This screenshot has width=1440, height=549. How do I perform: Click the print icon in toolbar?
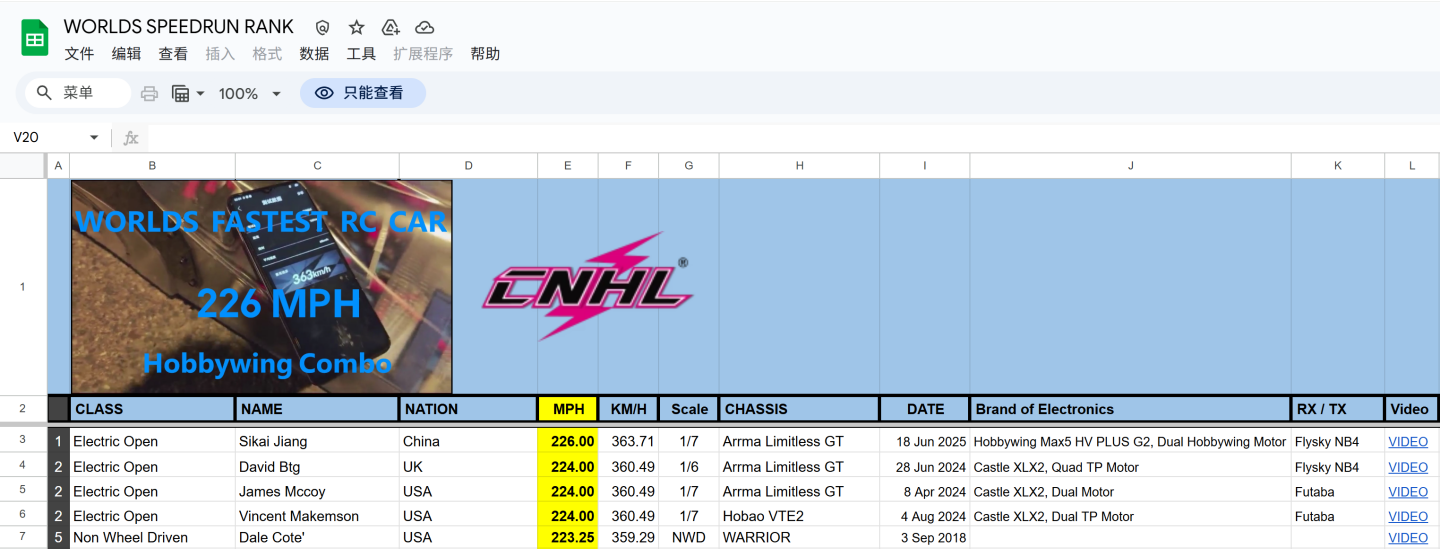149,93
